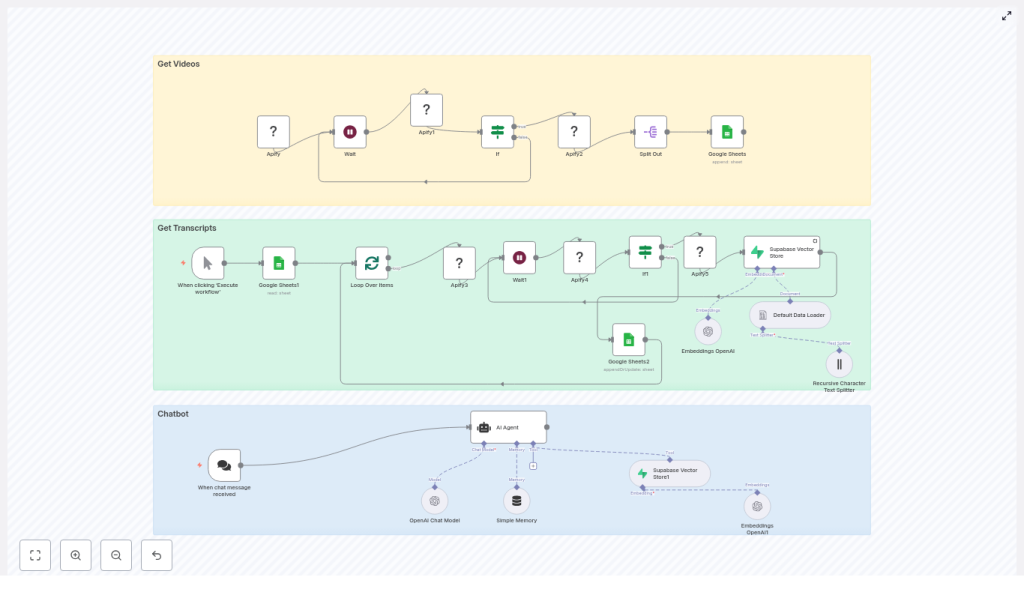Click the Zoom out button
The height and width of the screenshot is (610, 1024).
116,555
